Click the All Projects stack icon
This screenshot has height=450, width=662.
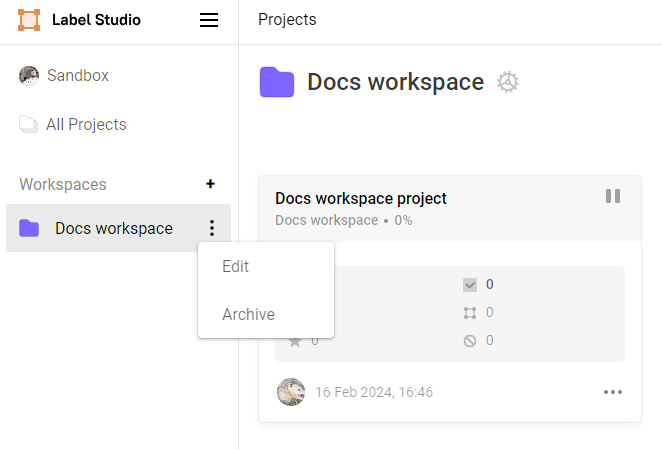point(29,125)
